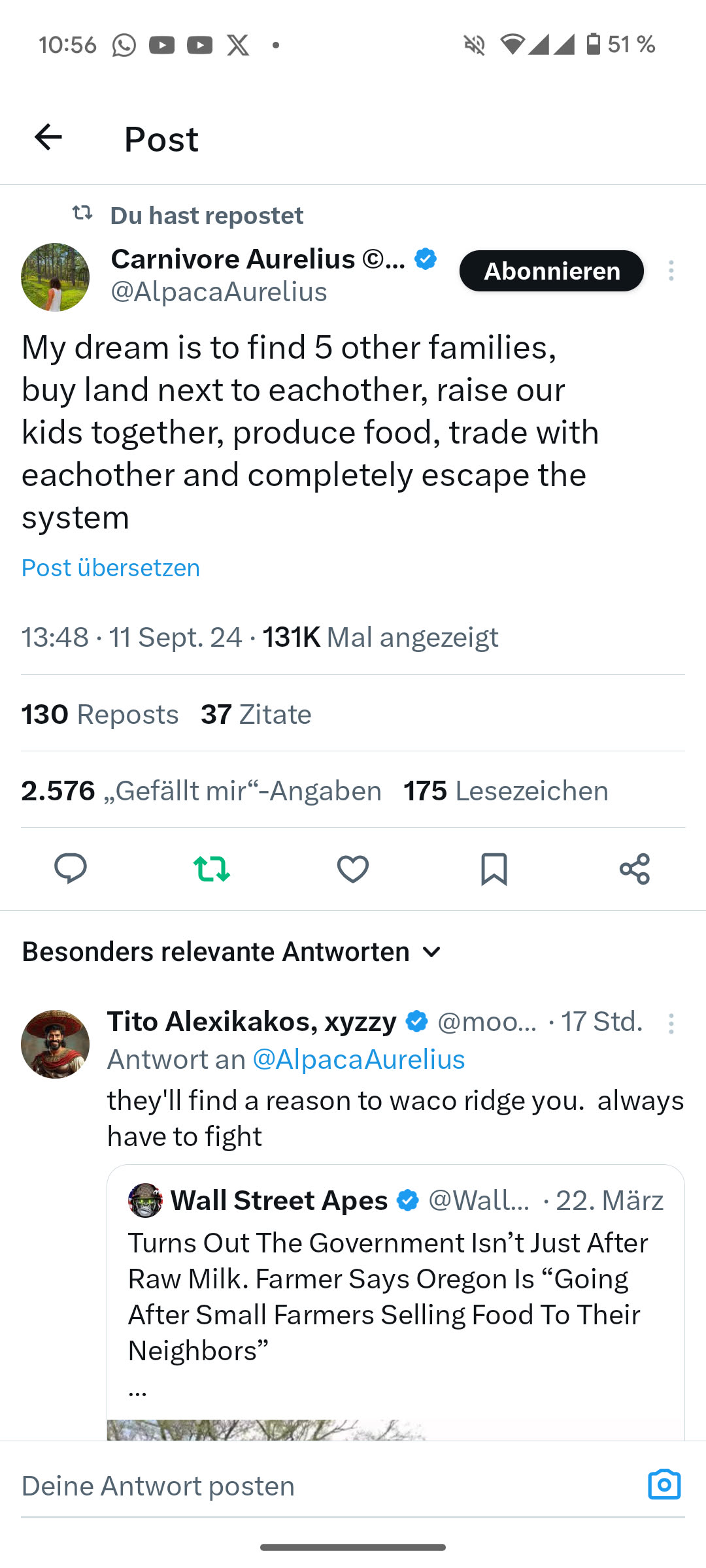Open the 37 Zitate list

click(x=256, y=714)
